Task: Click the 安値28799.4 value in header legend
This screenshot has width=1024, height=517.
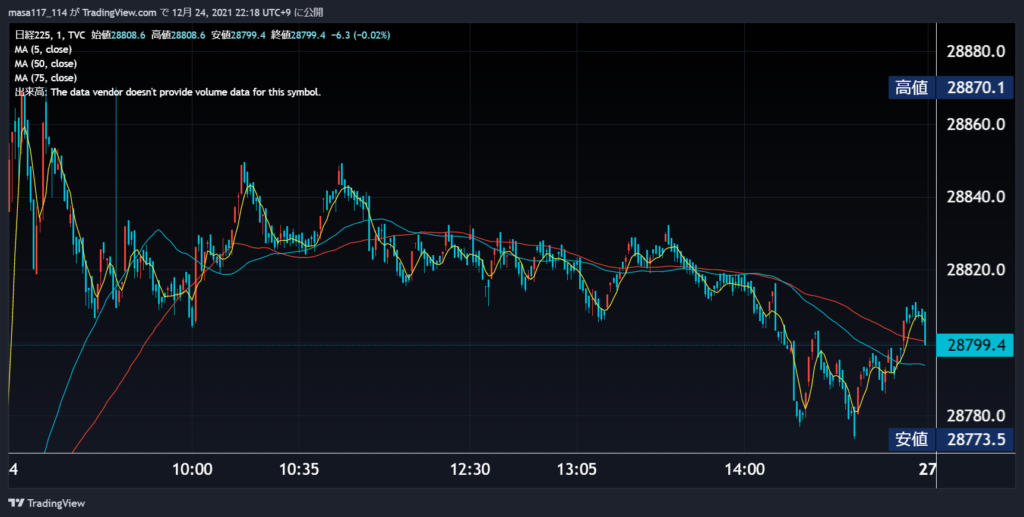Action: point(238,35)
